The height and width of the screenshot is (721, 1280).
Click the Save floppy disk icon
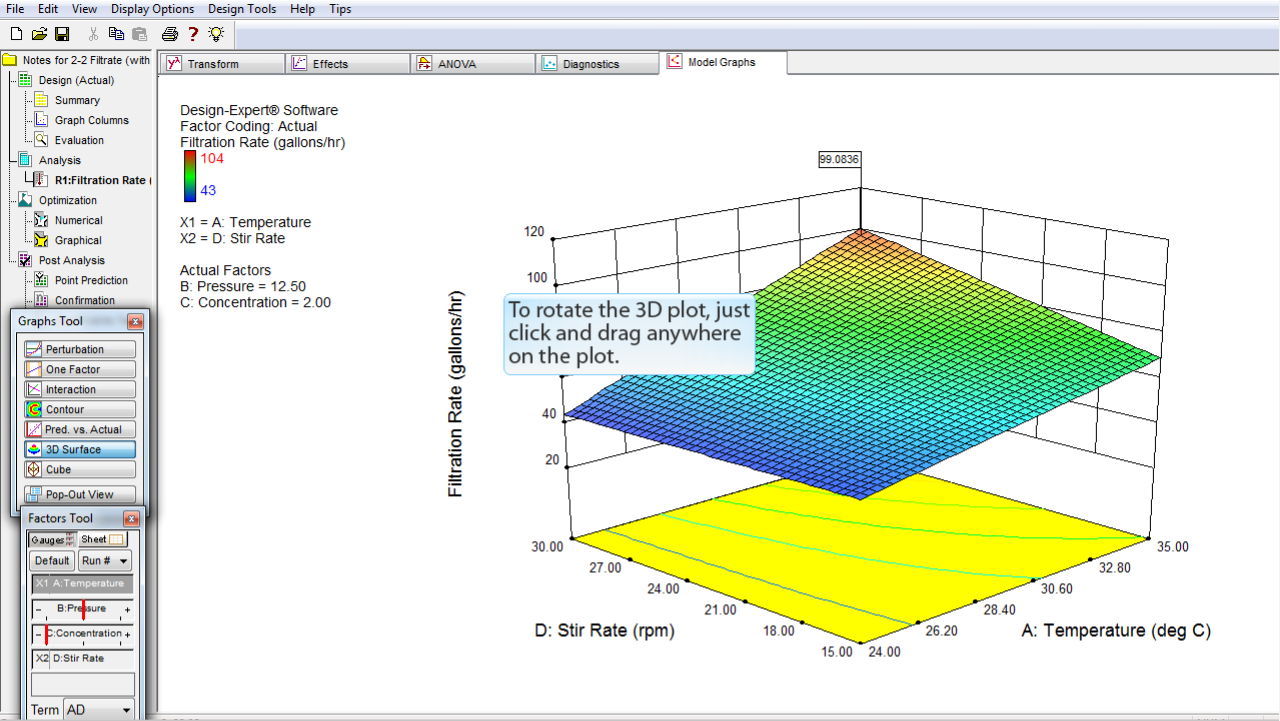pos(62,34)
